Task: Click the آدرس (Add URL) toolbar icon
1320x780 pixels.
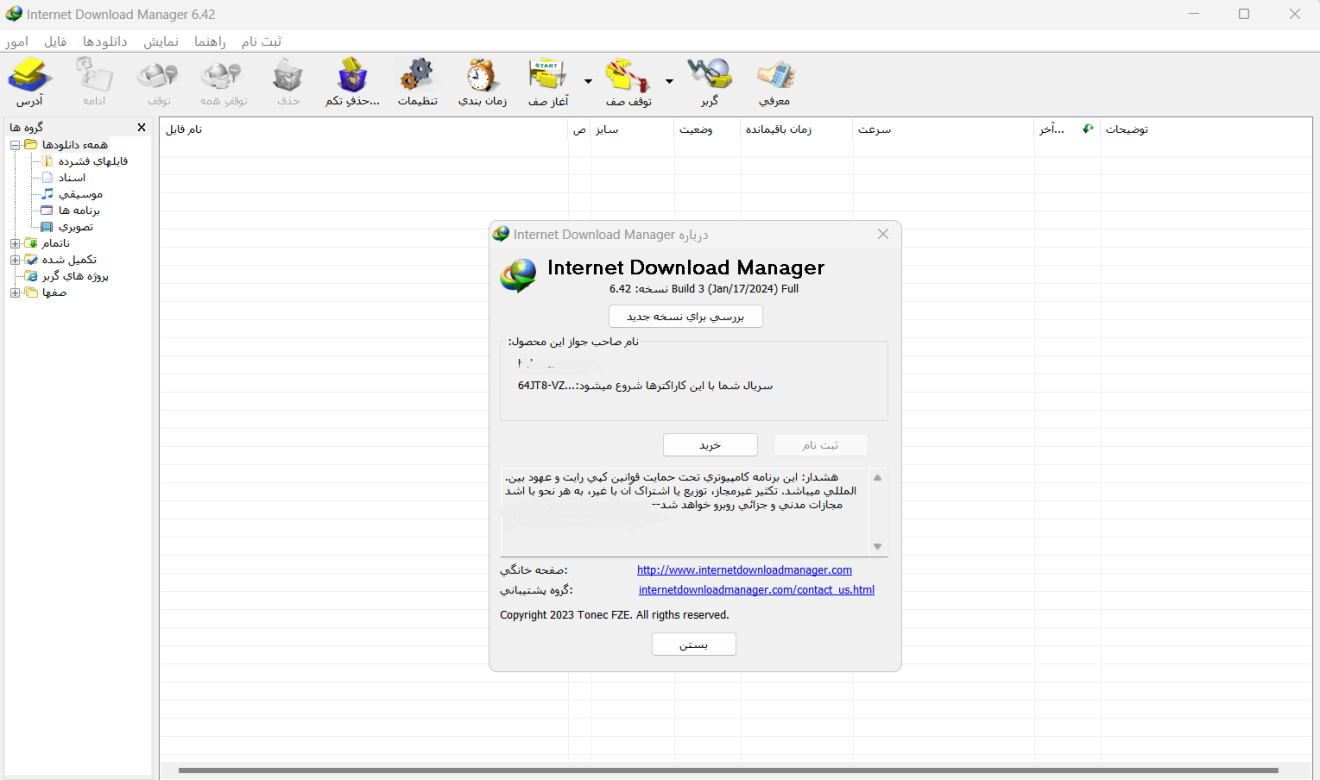Action: tap(29, 81)
